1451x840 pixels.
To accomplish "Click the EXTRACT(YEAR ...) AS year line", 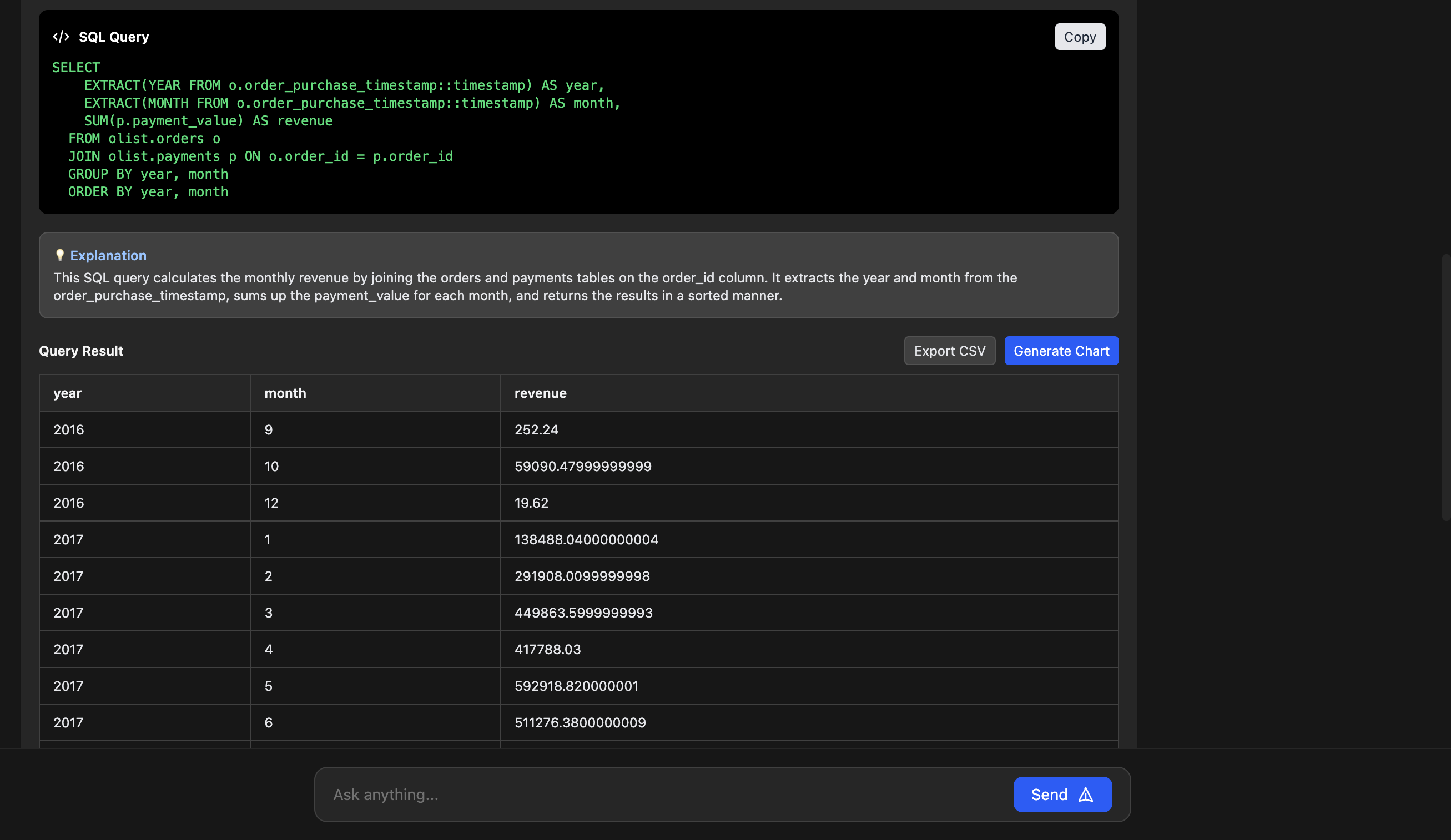I will 344,85.
